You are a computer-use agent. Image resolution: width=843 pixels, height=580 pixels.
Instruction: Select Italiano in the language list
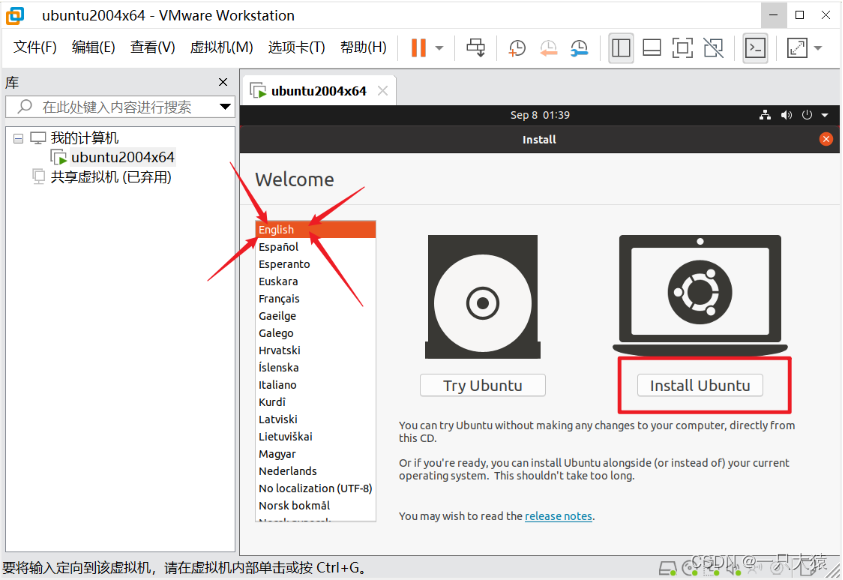coord(316,385)
